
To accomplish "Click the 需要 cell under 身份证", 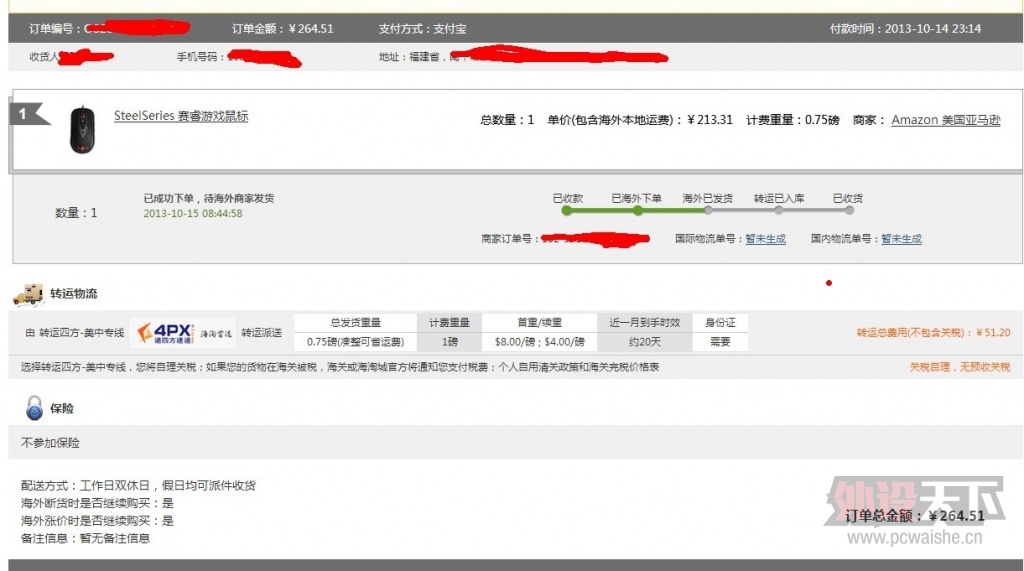I will click(720, 342).
